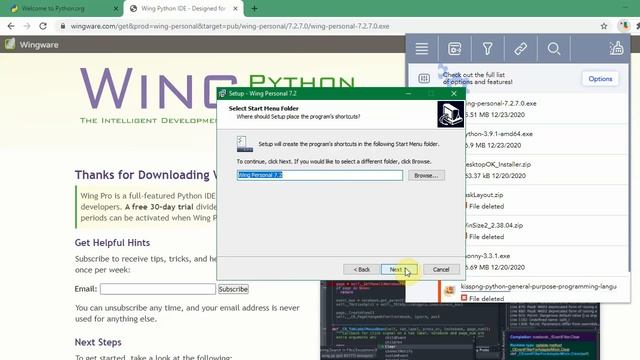640x360 pixels.
Task: Click Browse to choose a folder
Action: pos(426,176)
